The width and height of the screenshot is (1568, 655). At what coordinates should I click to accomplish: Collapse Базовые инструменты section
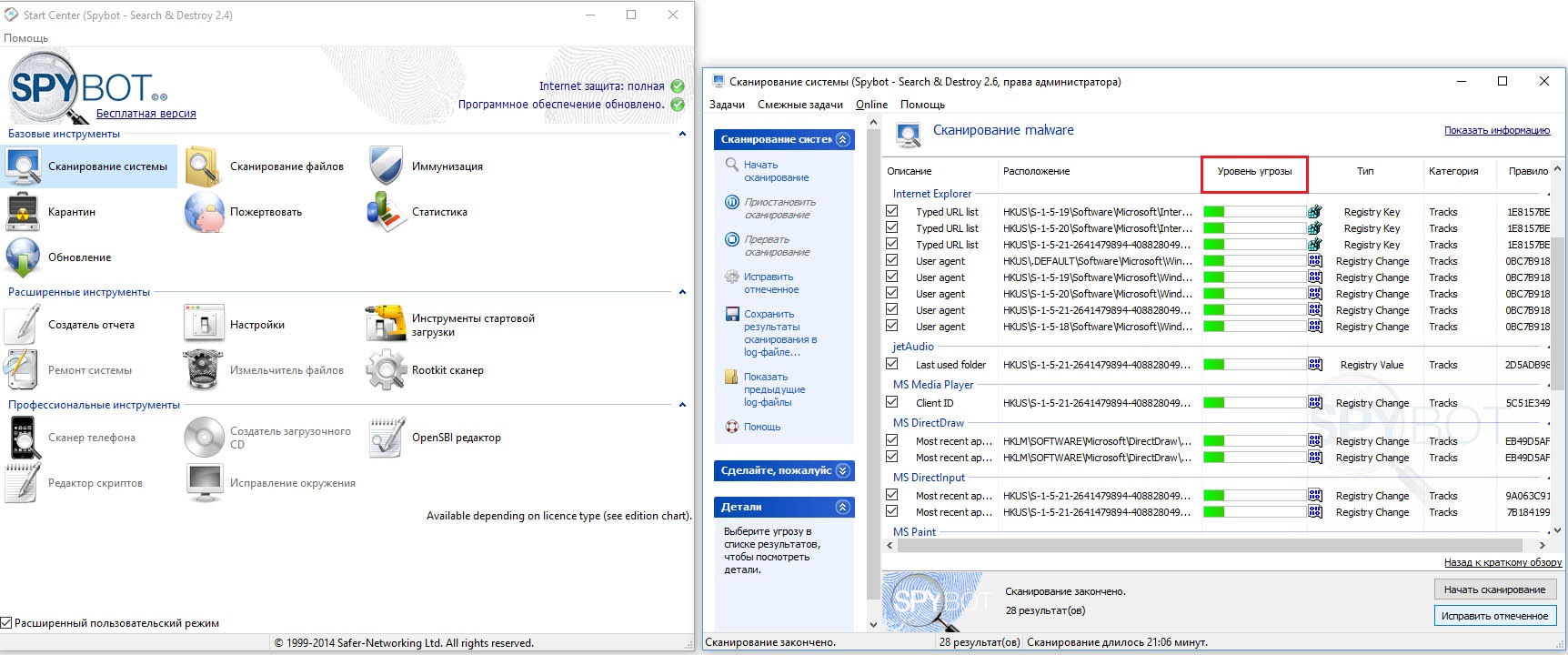682,134
